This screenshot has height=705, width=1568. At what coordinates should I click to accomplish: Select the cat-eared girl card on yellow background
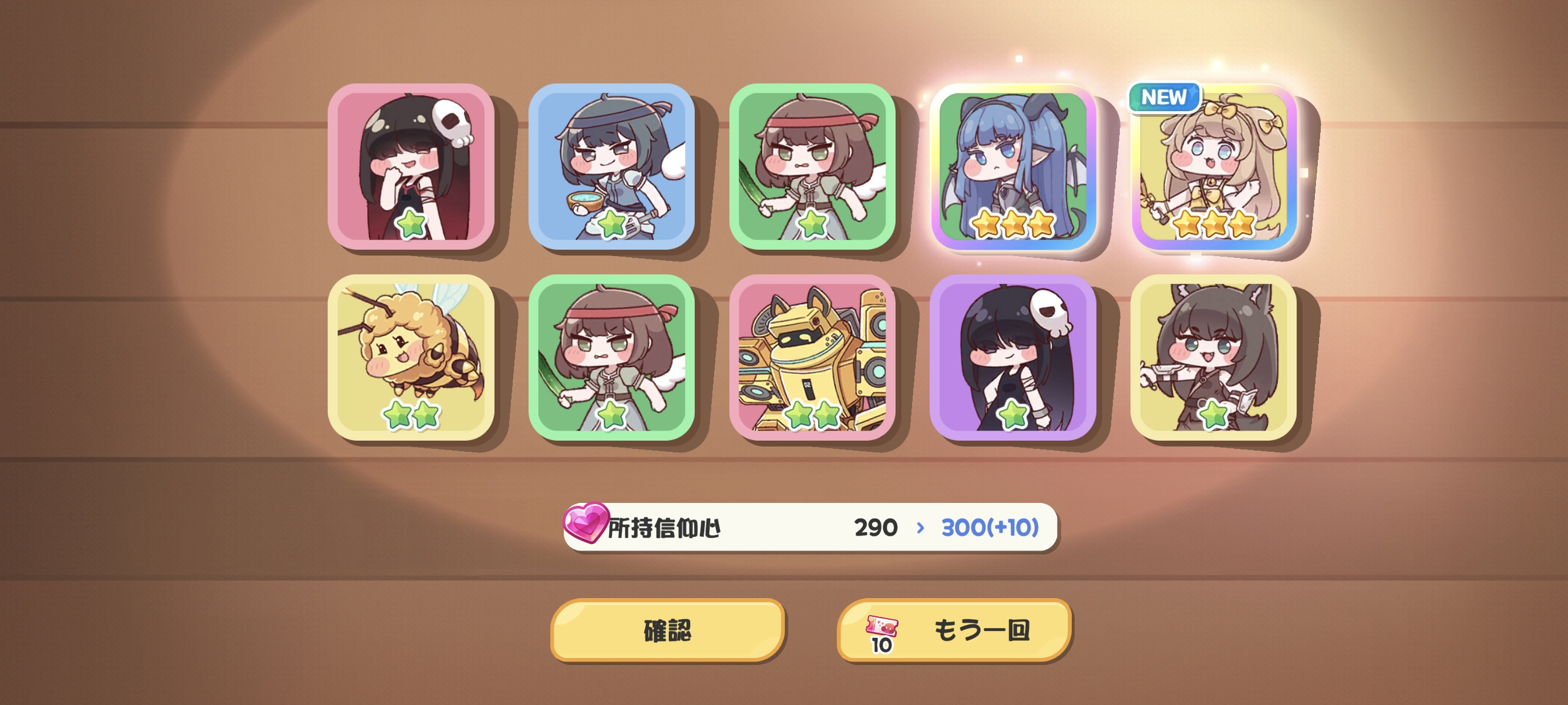1214,357
